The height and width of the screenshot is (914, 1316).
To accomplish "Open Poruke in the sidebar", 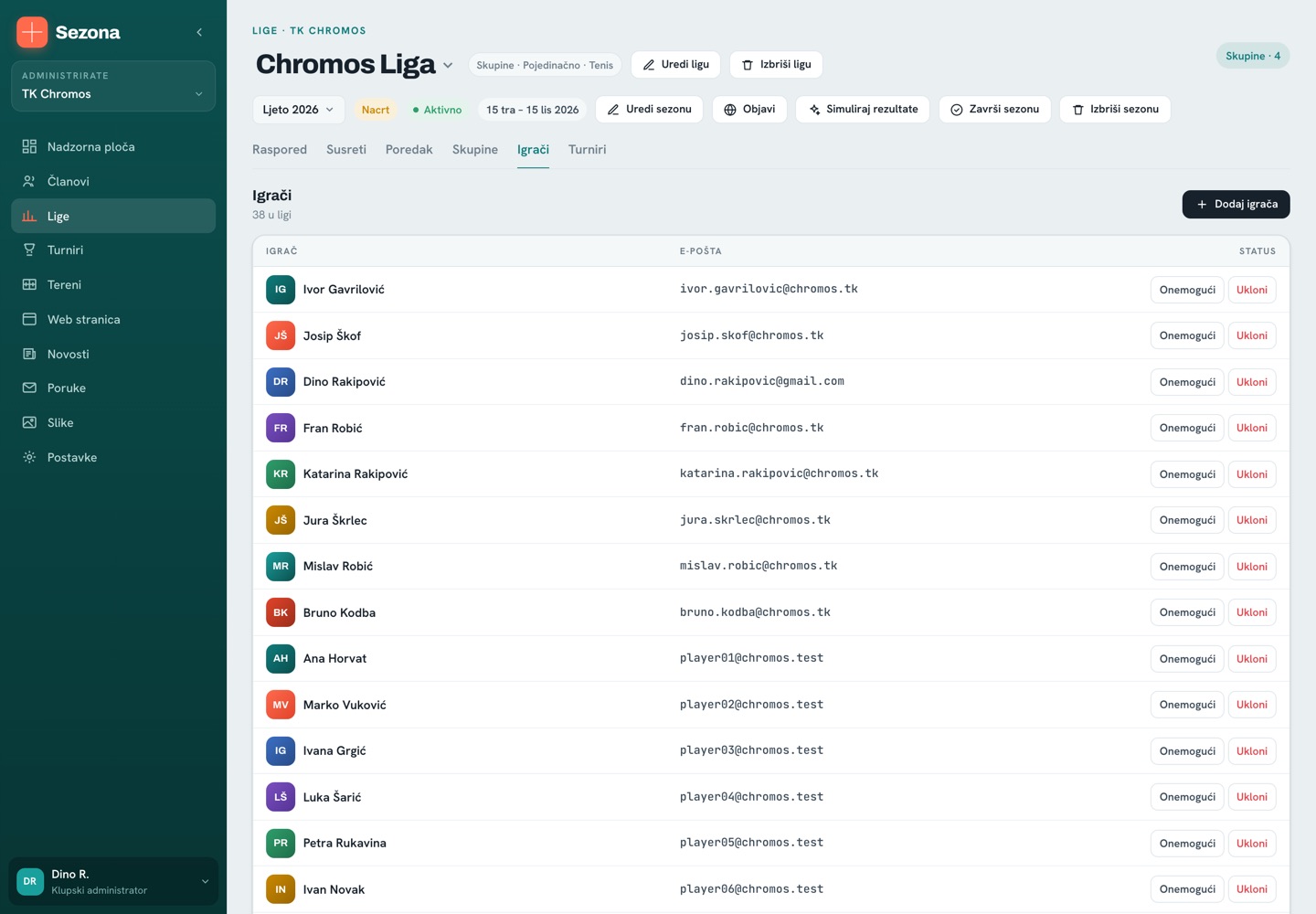I will pyautogui.click(x=113, y=388).
